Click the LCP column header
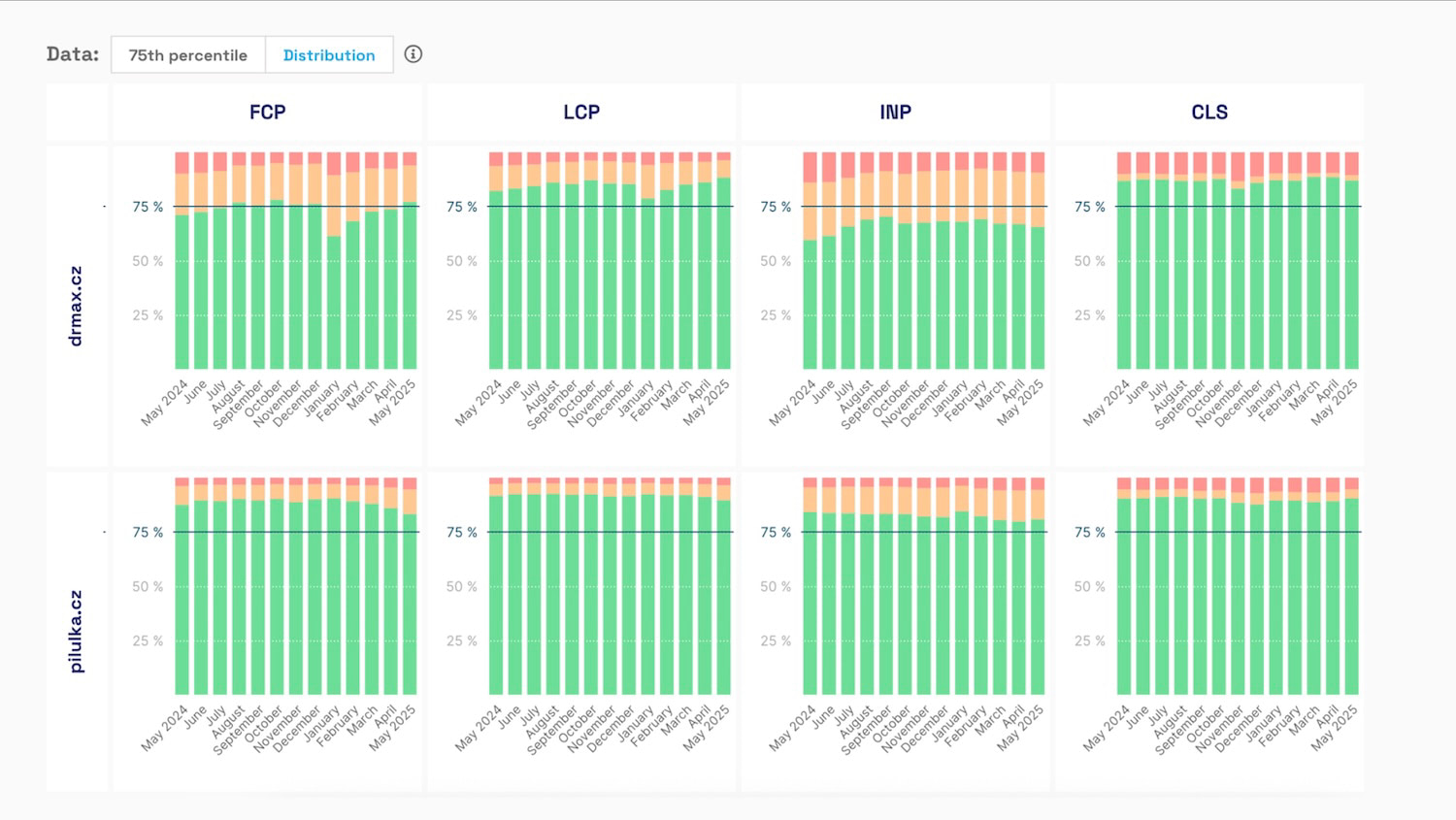The width and height of the screenshot is (1456, 820). pos(581,113)
